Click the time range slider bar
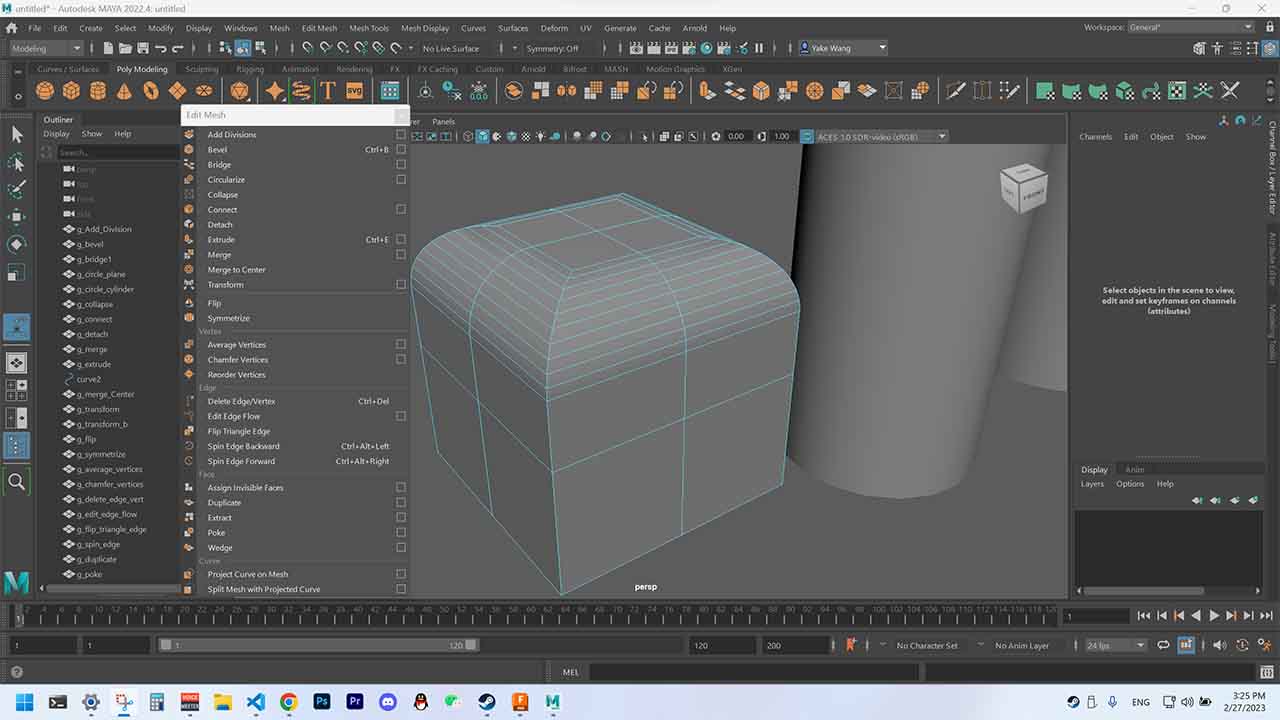Screen dimensions: 1280x720 tap(318, 645)
